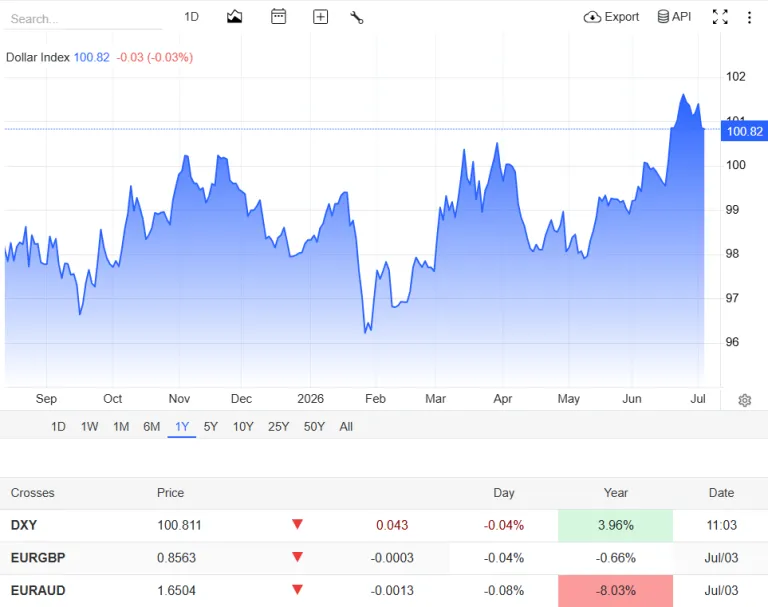768x607 pixels.
Task: Open the wrench tools icon
Action: pyautogui.click(x=357, y=18)
